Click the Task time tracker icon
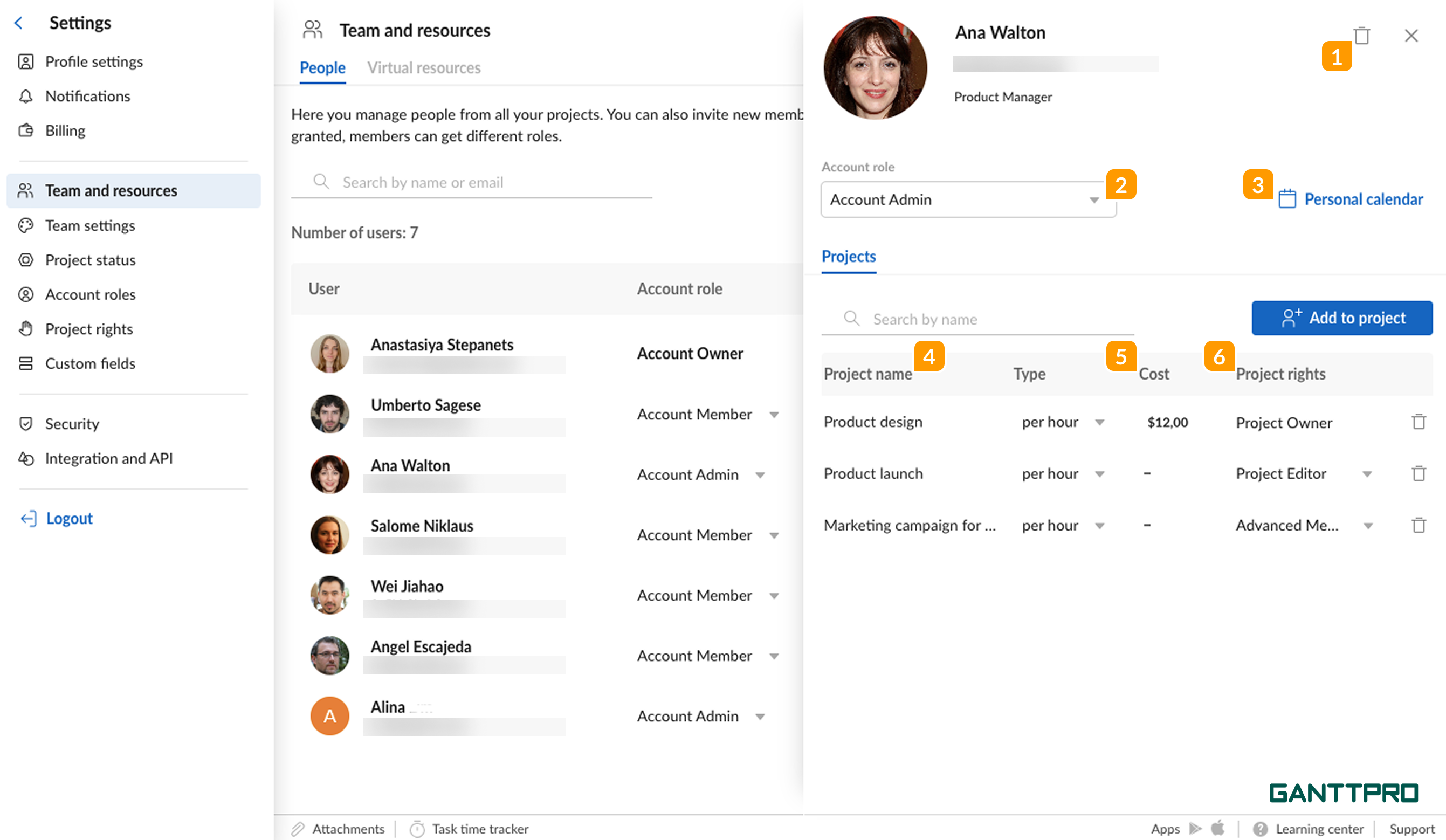This screenshot has width=1446, height=840. 417,829
